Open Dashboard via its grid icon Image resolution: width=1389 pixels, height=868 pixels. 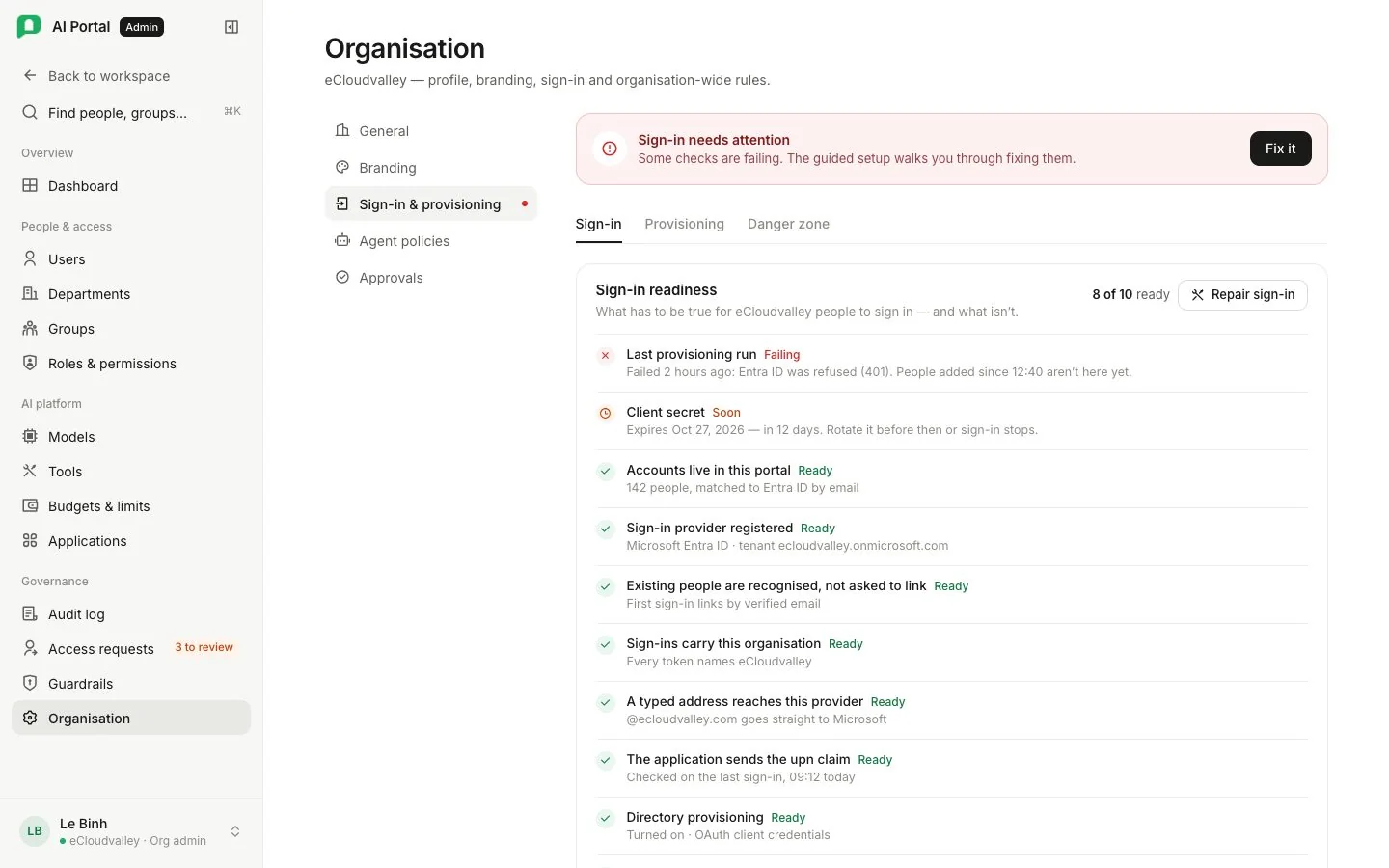[30, 185]
